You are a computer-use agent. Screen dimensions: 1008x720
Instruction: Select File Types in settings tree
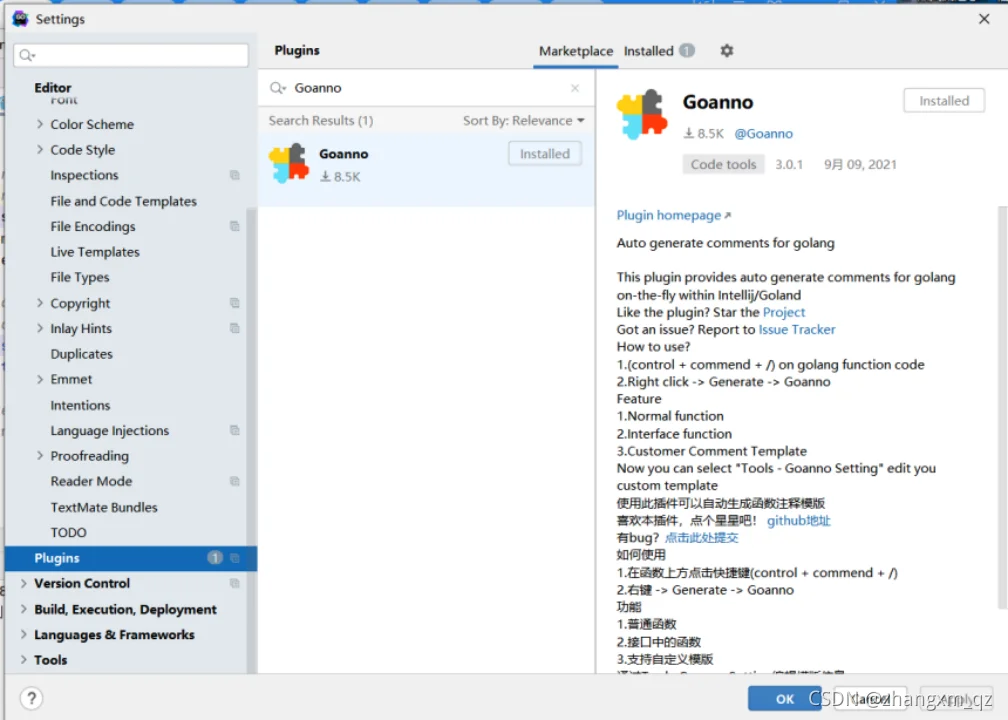[80, 278]
